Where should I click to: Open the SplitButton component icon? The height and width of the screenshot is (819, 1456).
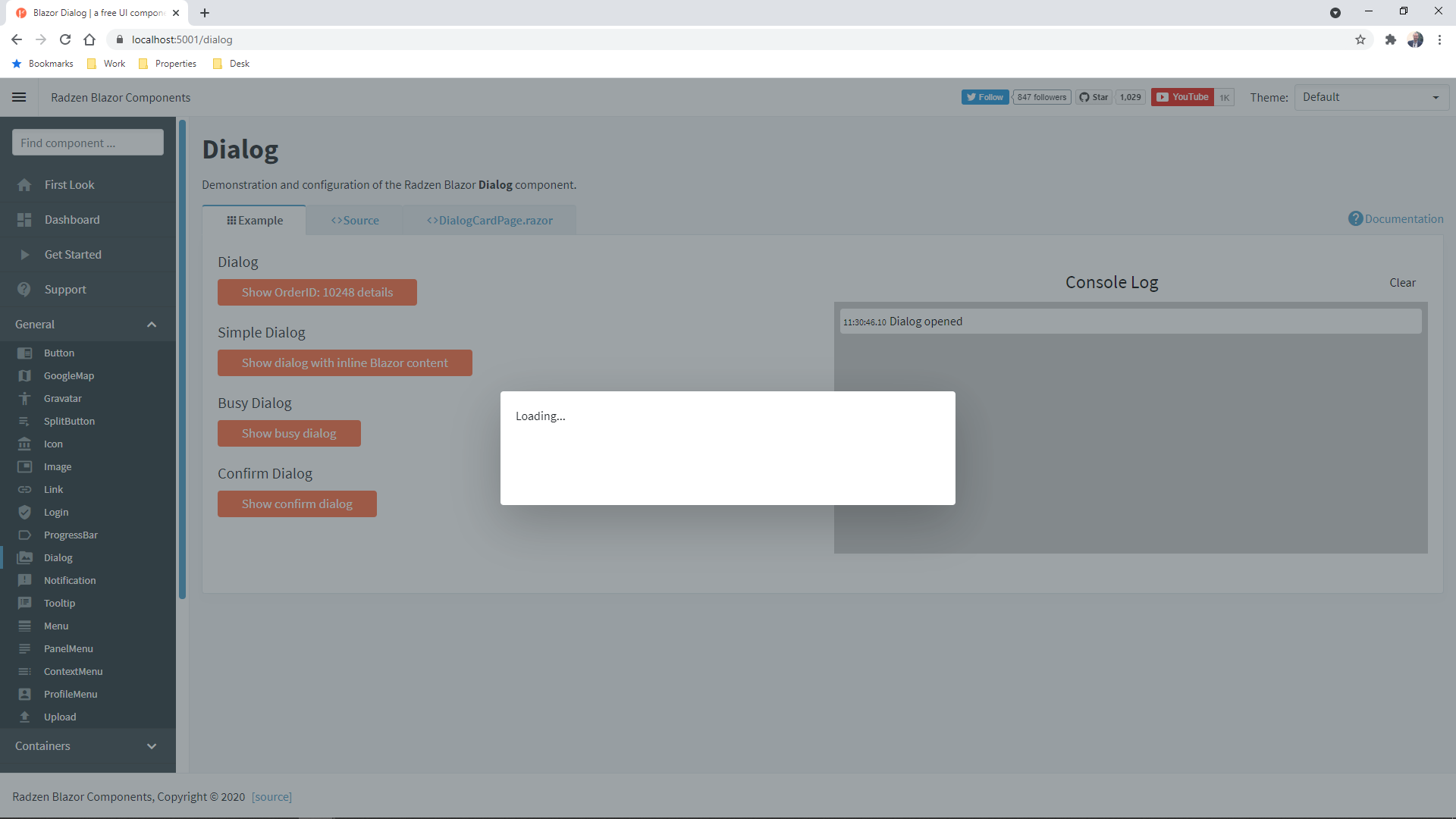pyautogui.click(x=25, y=421)
